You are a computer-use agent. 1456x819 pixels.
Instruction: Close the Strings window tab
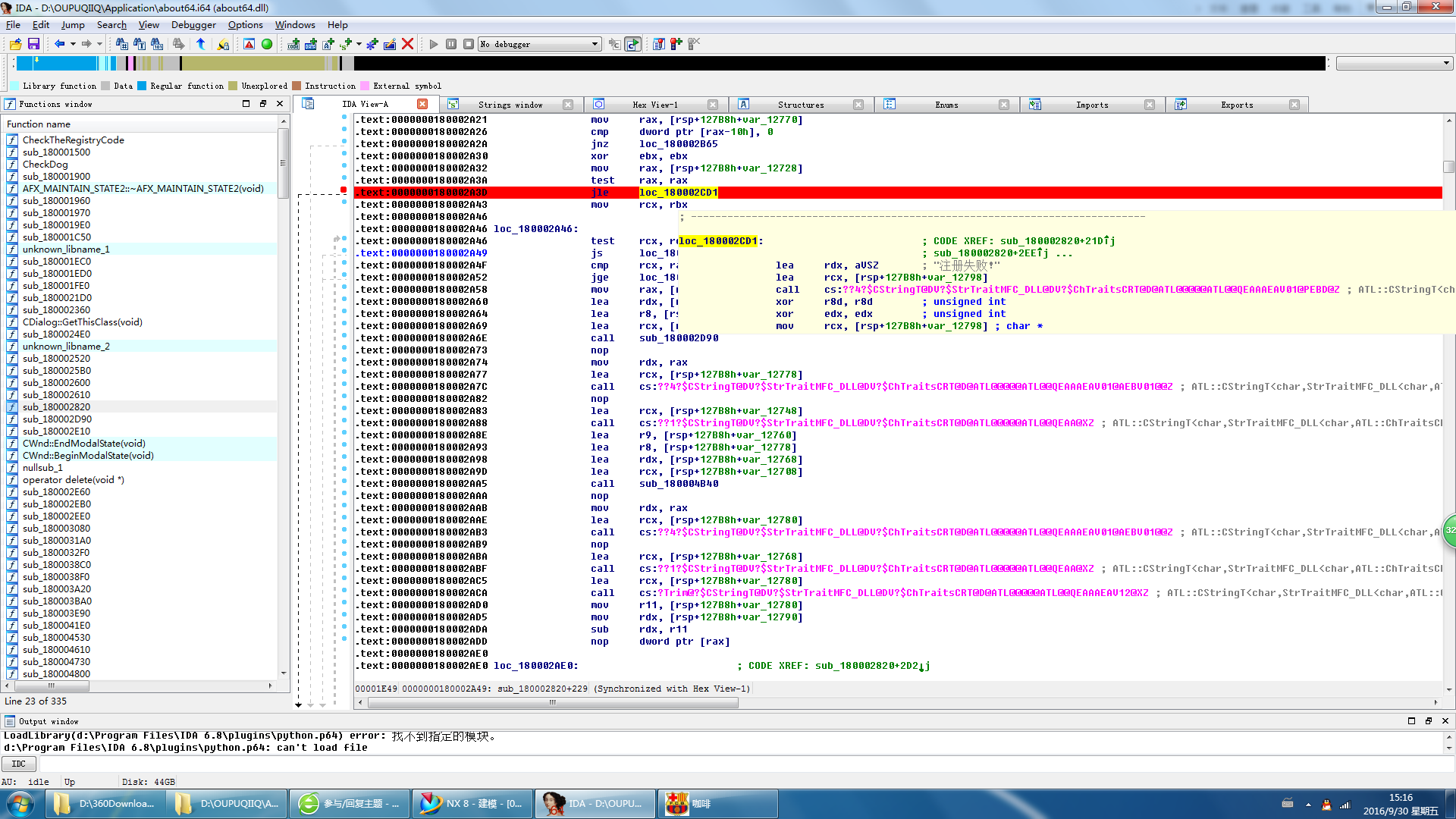(x=568, y=105)
